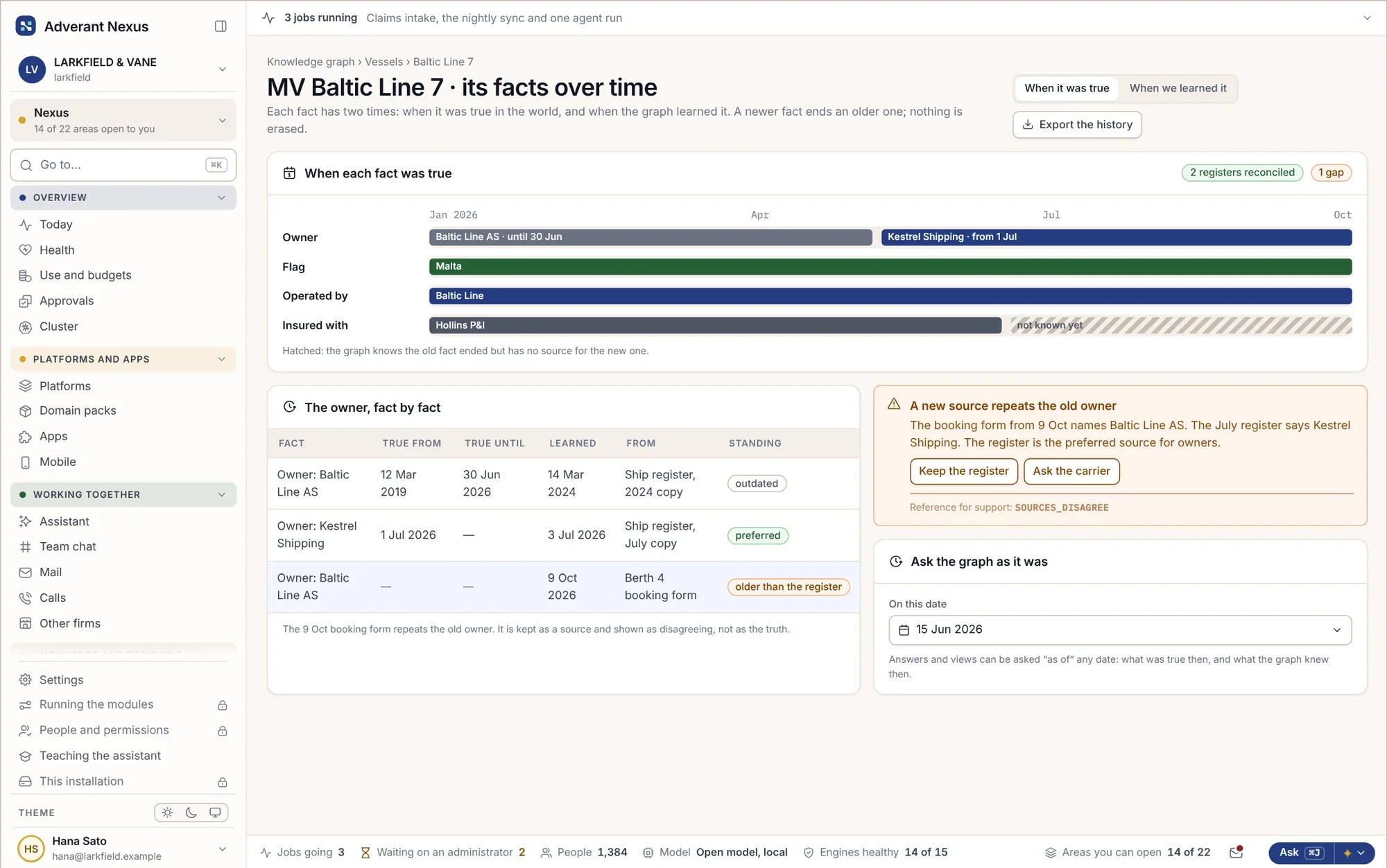Click Keep the register
The image size is (1387, 868).
[963, 471]
